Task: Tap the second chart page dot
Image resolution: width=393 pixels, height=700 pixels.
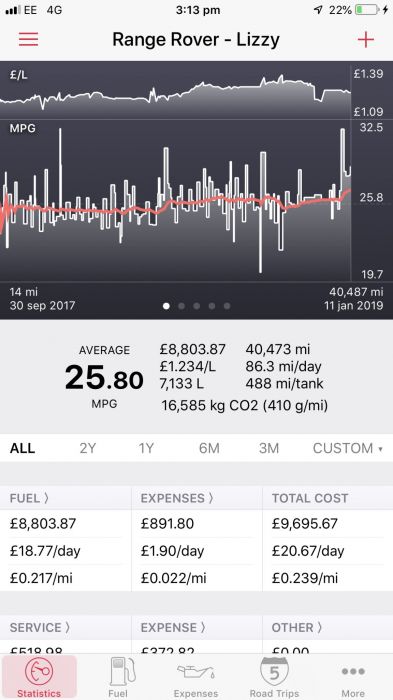Action: click(181, 306)
